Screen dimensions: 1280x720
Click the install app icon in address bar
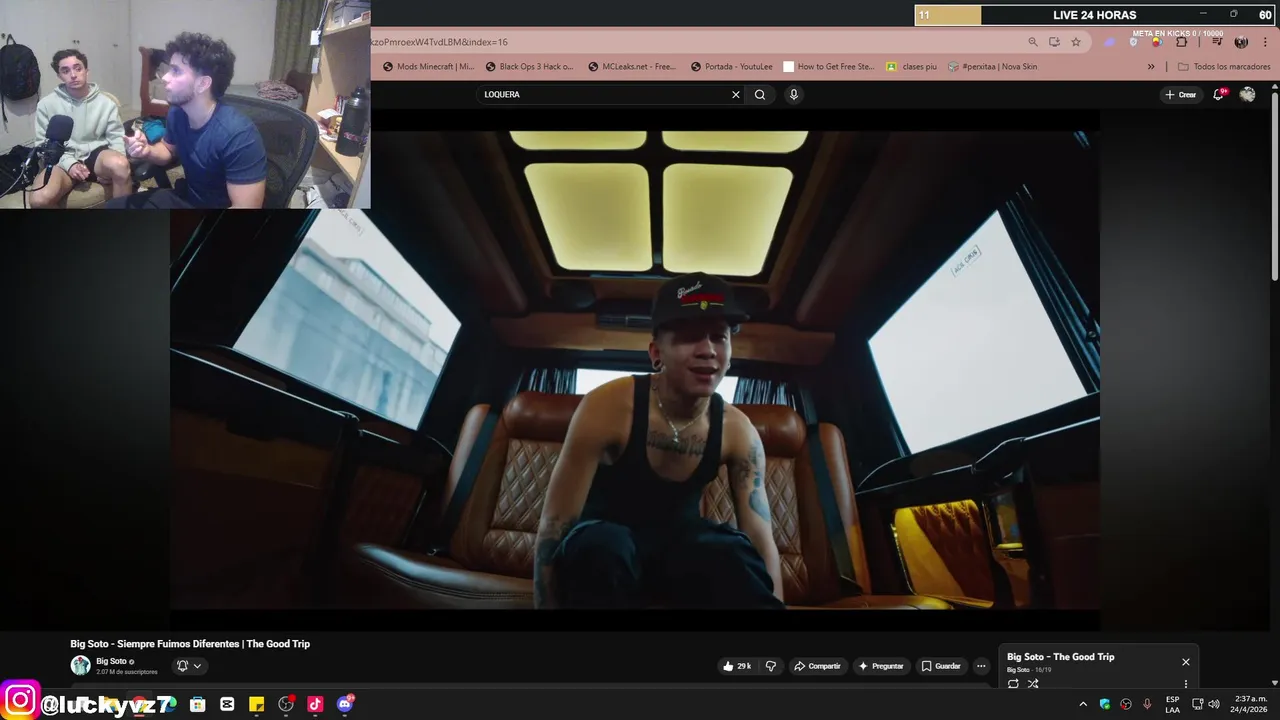tap(1054, 42)
